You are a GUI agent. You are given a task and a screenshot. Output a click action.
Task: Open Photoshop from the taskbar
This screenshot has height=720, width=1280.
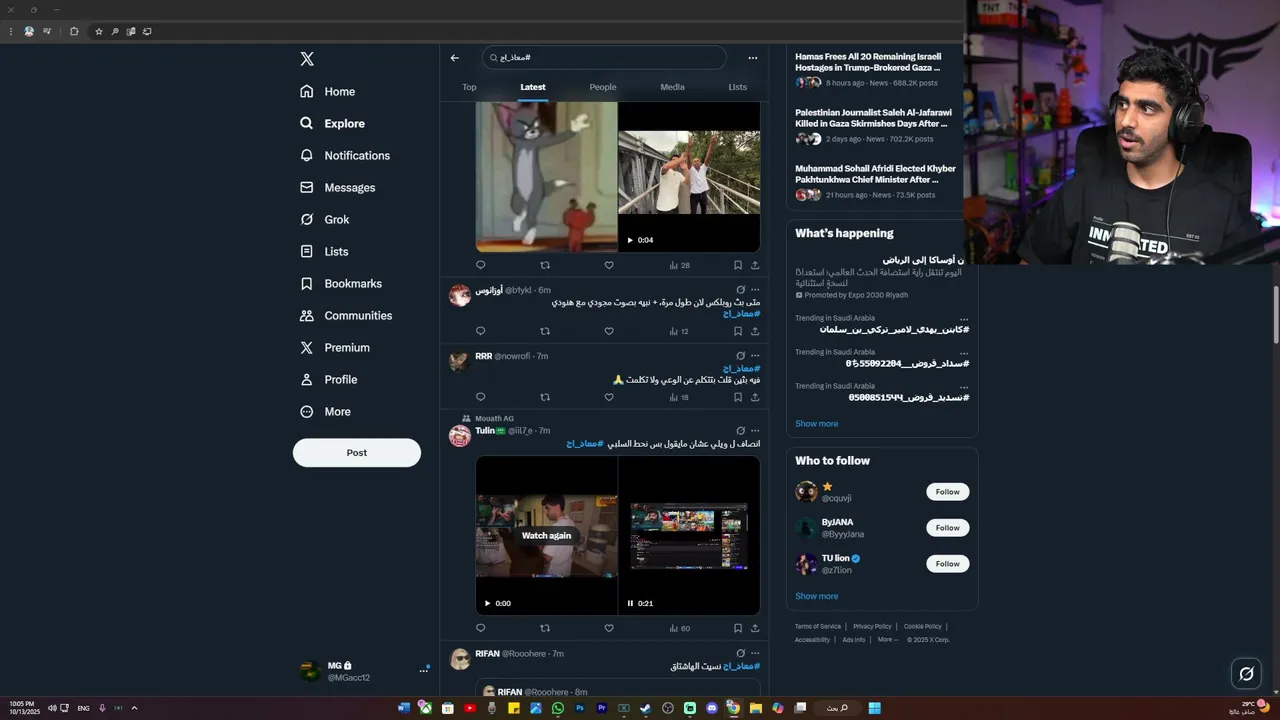click(580, 708)
